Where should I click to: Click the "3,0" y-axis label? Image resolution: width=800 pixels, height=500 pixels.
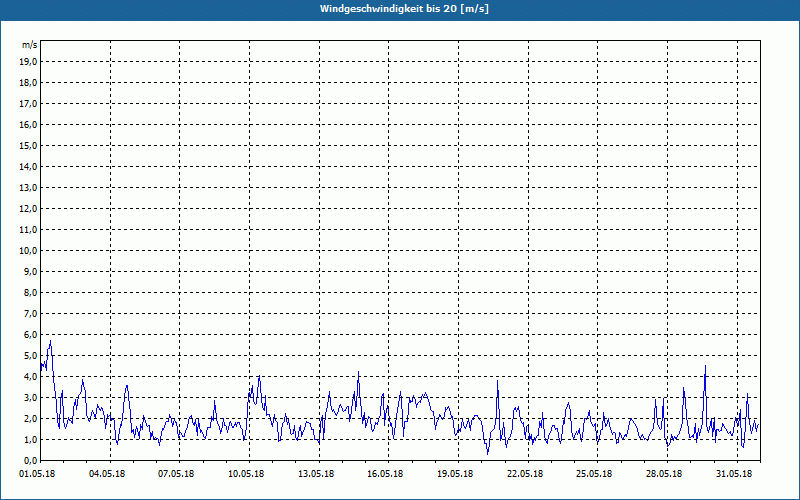[30, 397]
